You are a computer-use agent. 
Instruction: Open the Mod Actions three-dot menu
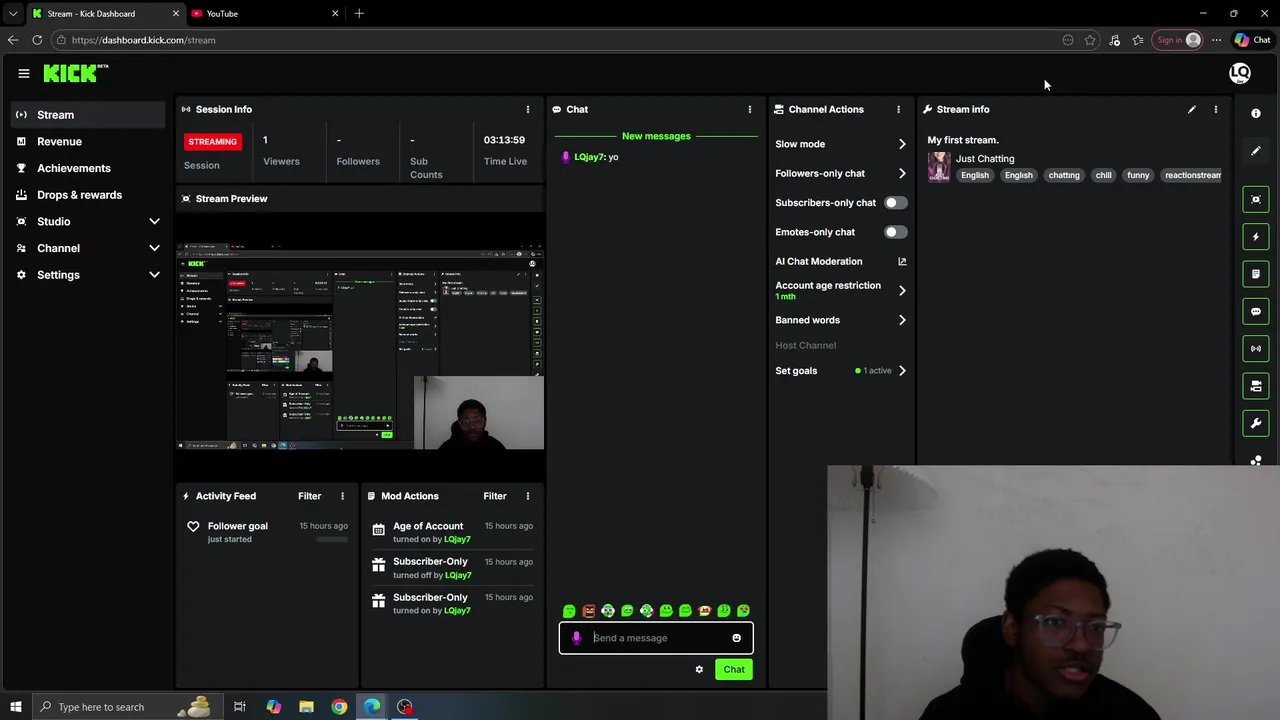coord(528,496)
